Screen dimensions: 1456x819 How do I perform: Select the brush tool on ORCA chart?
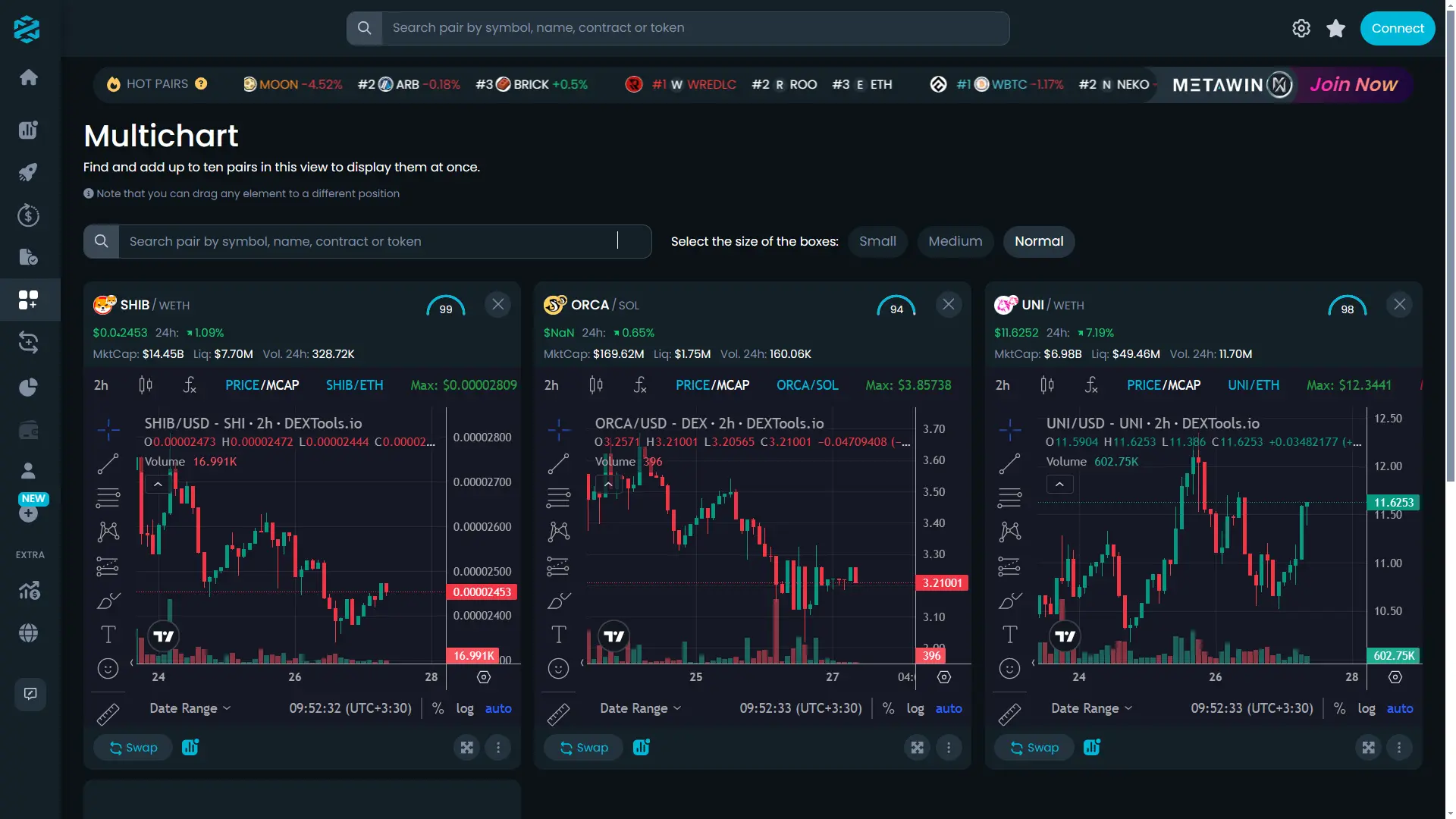[x=559, y=601]
